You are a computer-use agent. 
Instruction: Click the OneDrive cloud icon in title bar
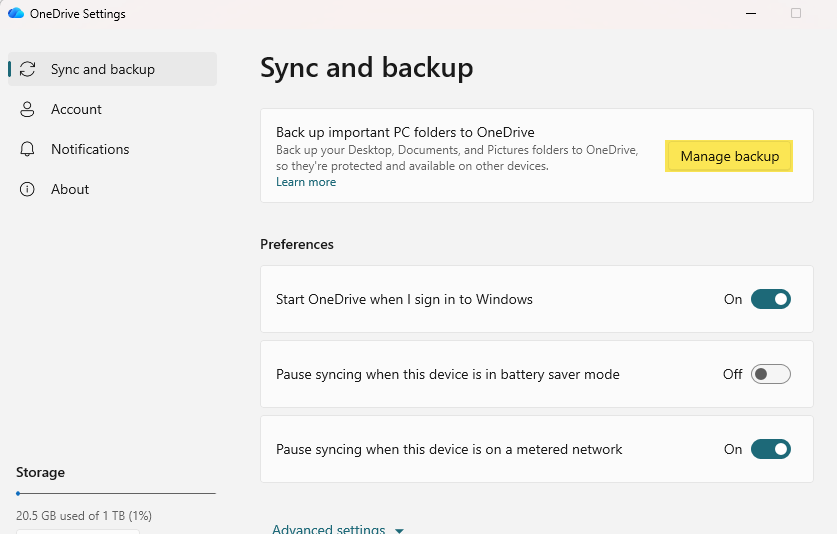coord(16,14)
